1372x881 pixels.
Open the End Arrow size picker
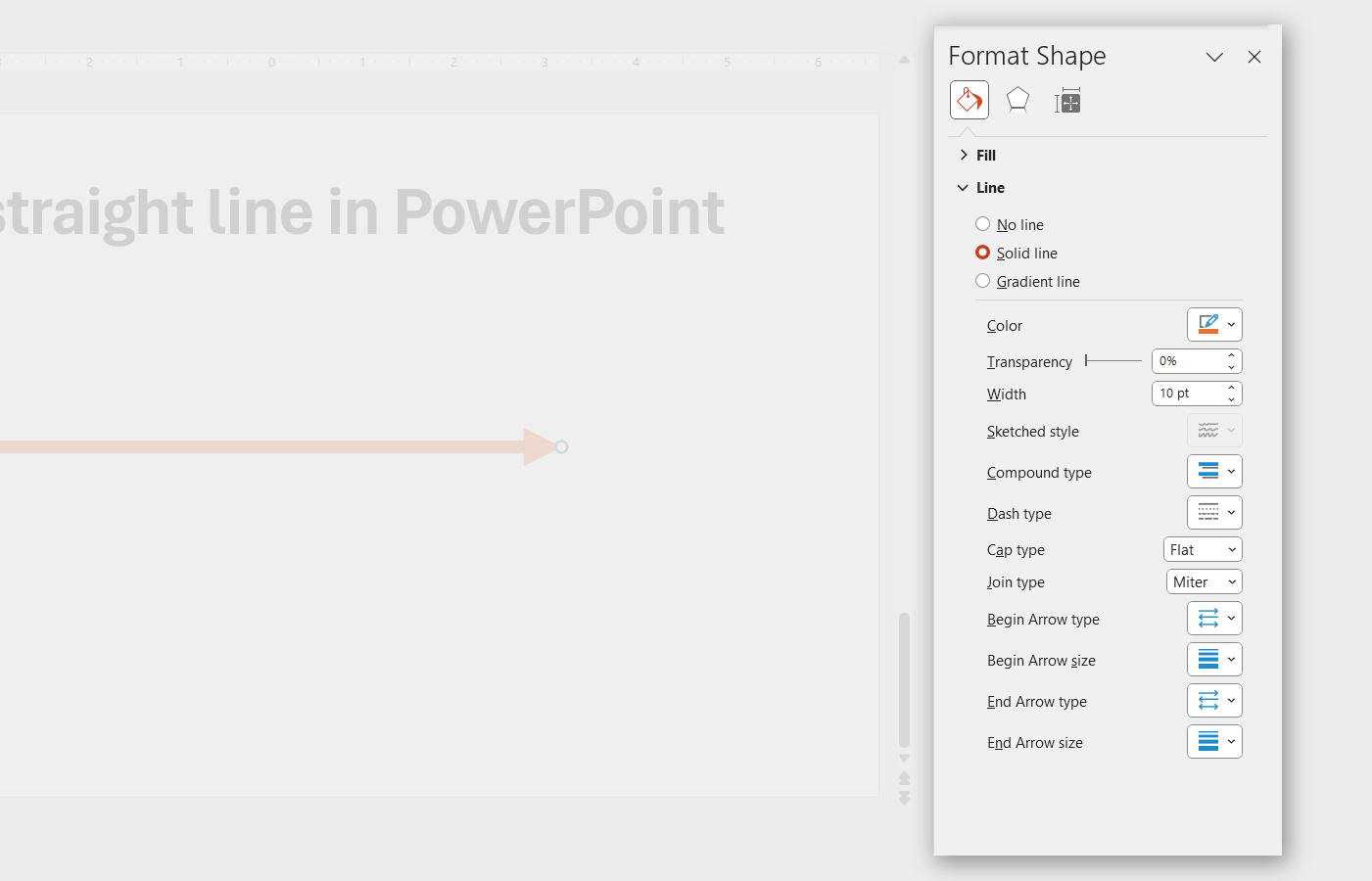coord(1214,741)
